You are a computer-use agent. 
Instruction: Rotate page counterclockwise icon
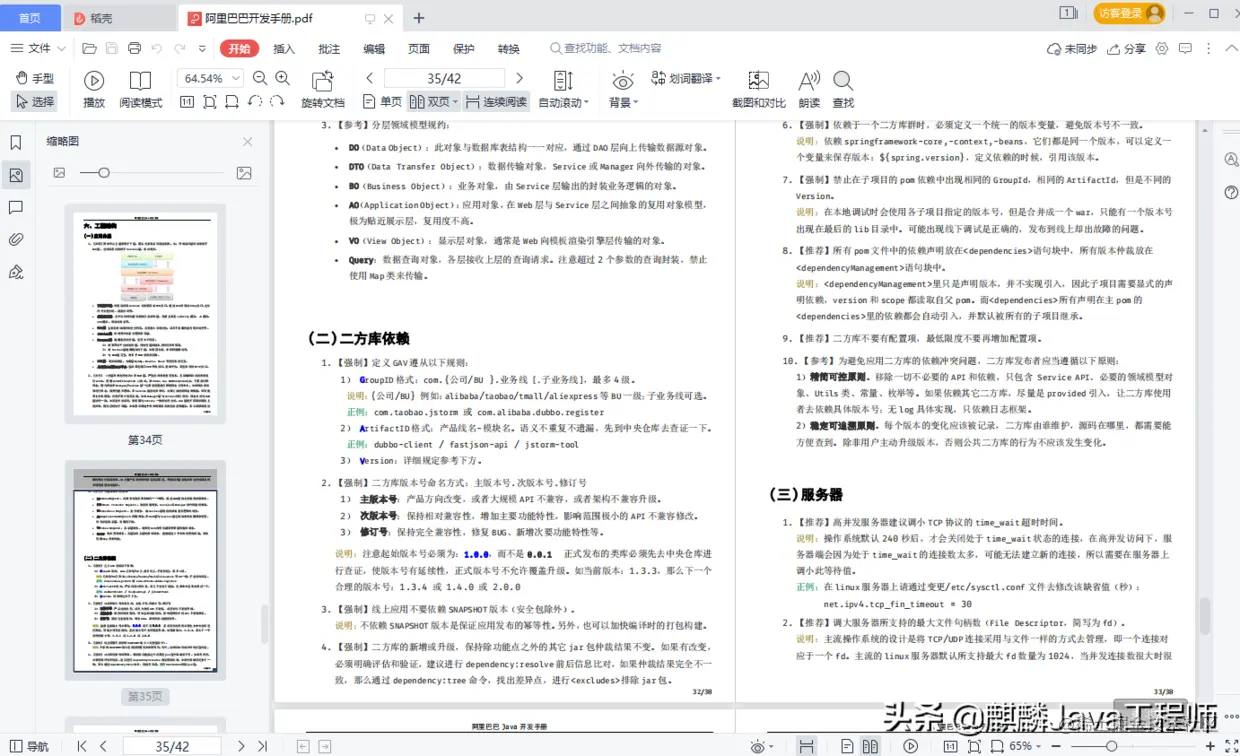pos(254,102)
